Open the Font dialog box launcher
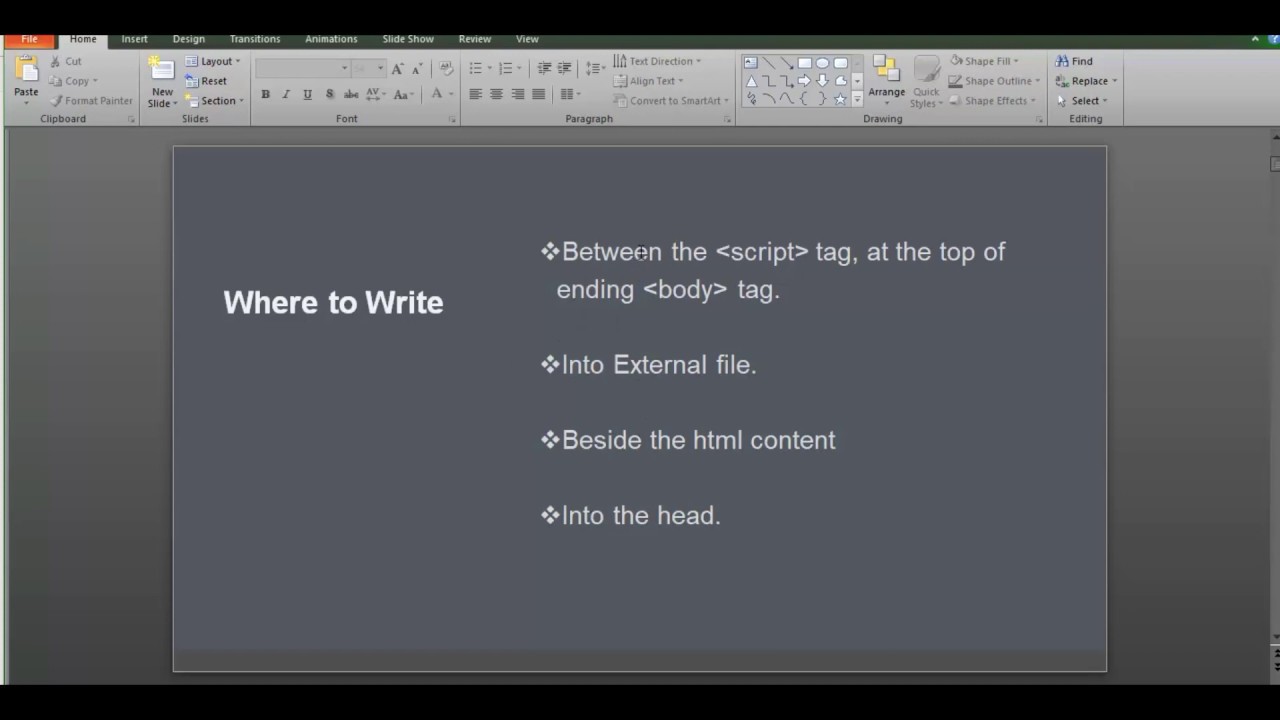 tap(452, 120)
